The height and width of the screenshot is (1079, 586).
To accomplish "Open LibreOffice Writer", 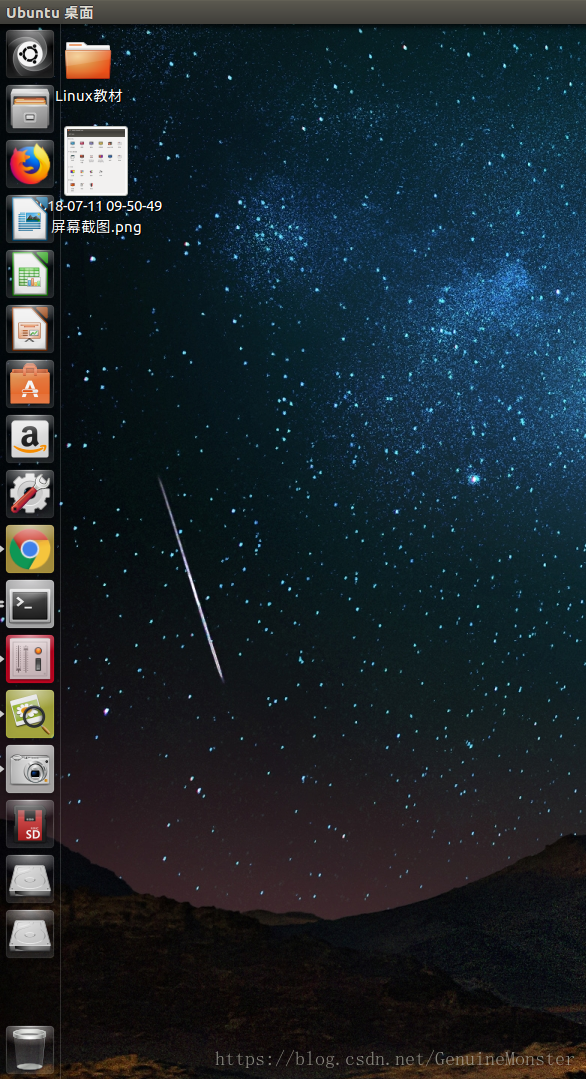I will [x=30, y=218].
